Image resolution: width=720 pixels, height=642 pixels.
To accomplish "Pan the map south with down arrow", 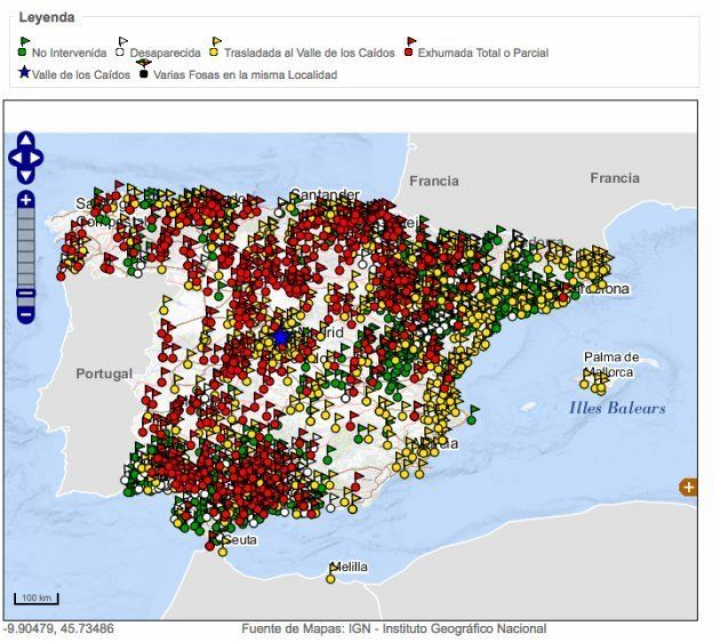I will pyautogui.click(x=26, y=174).
